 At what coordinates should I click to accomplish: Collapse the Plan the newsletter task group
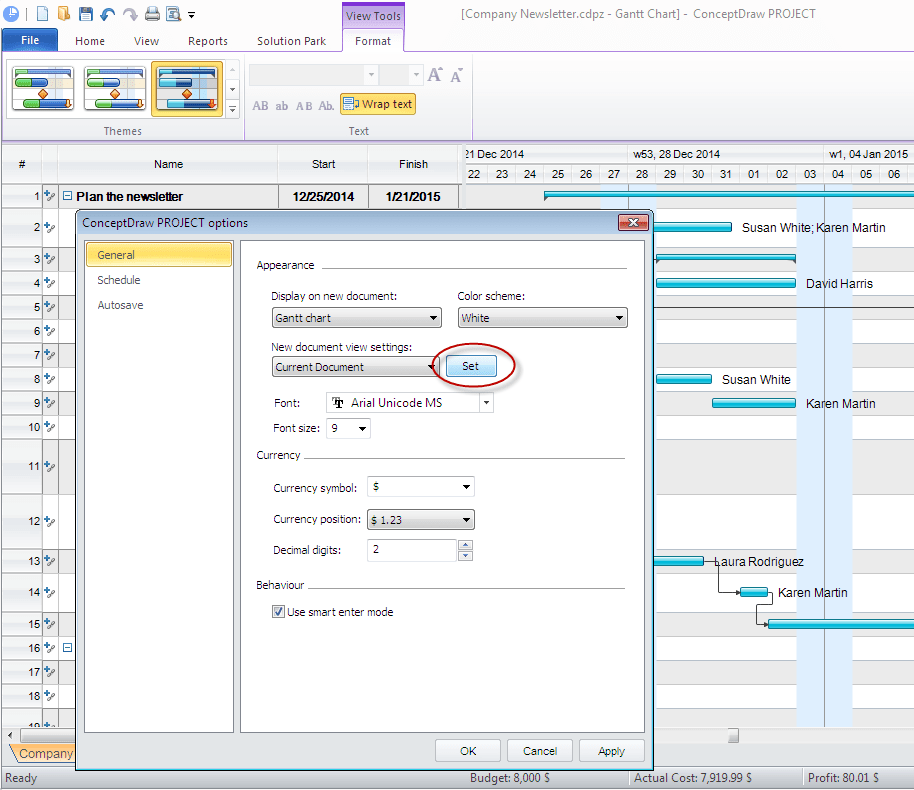coord(68,196)
